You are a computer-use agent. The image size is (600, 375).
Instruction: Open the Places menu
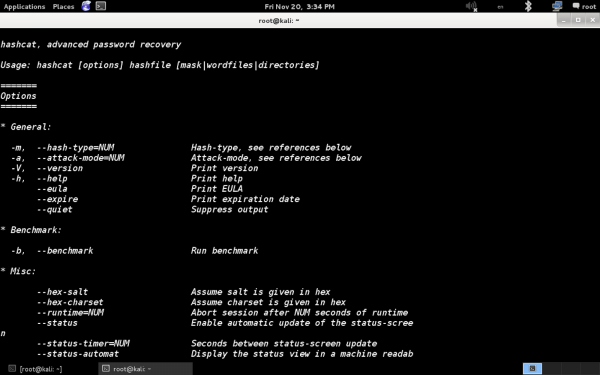(63, 7)
